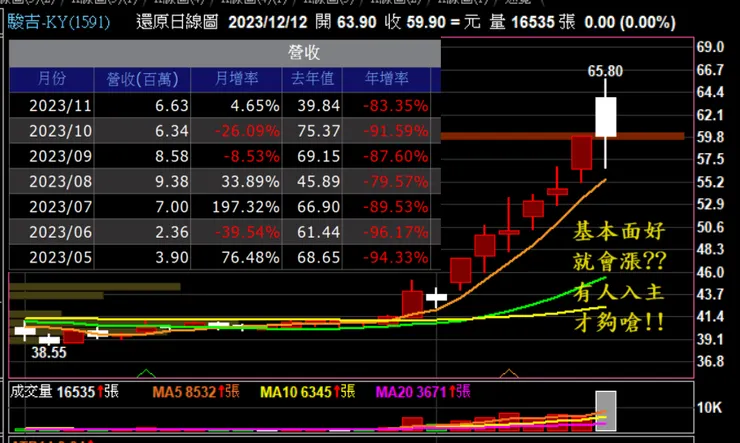Select the 2023/07 month row
The width and height of the screenshot is (740, 443).
[x=225, y=207]
